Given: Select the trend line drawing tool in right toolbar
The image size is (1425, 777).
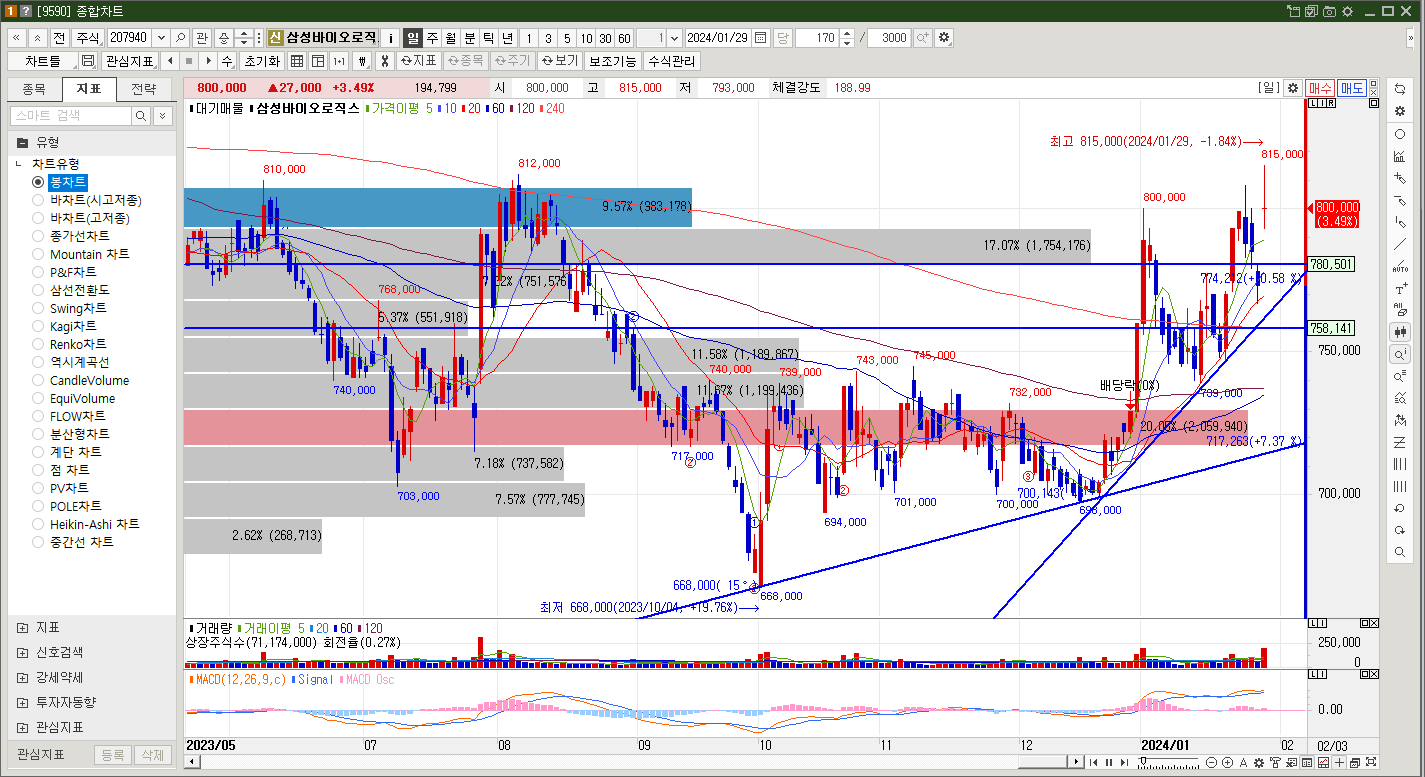Looking at the screenshot, I should [1399, 244].
